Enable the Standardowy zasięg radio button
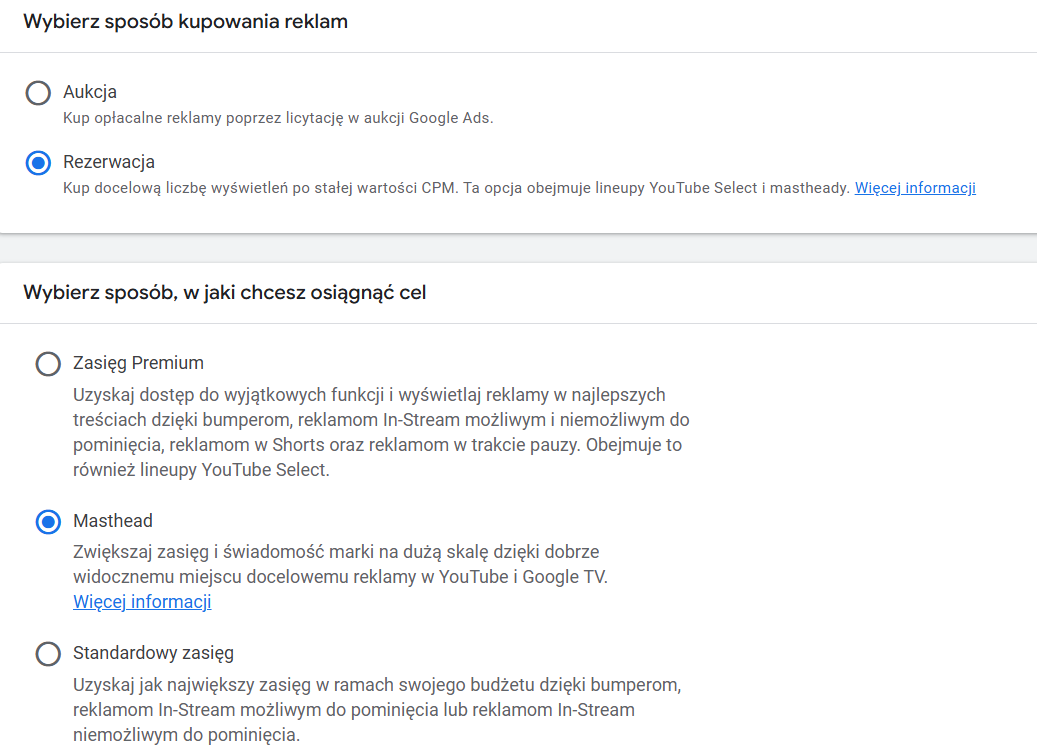This screenshot has height=753, width=1037. (x=48, y=654)
